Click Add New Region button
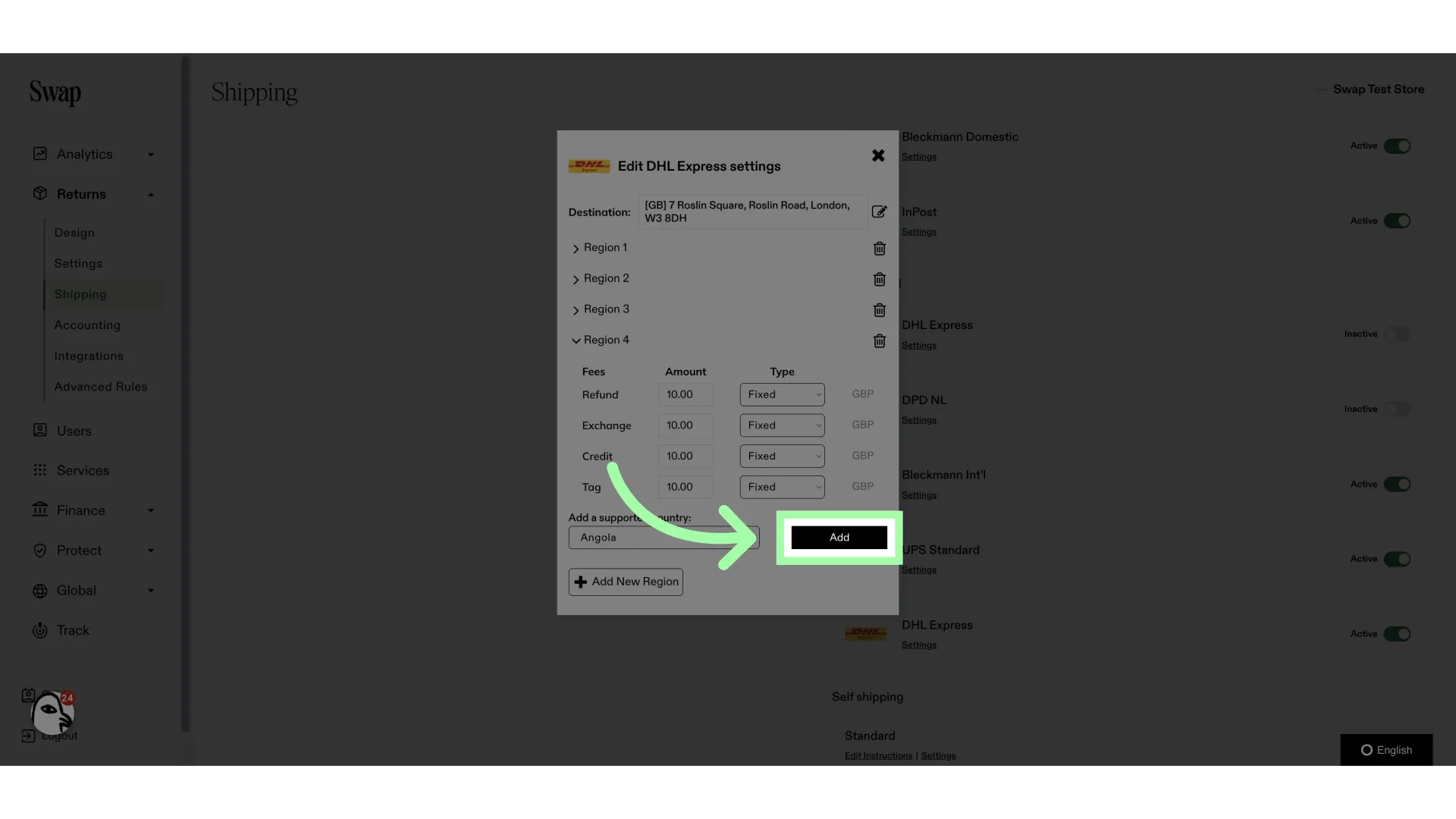Viewport: 1456px width, 819px height. (626, 582)
